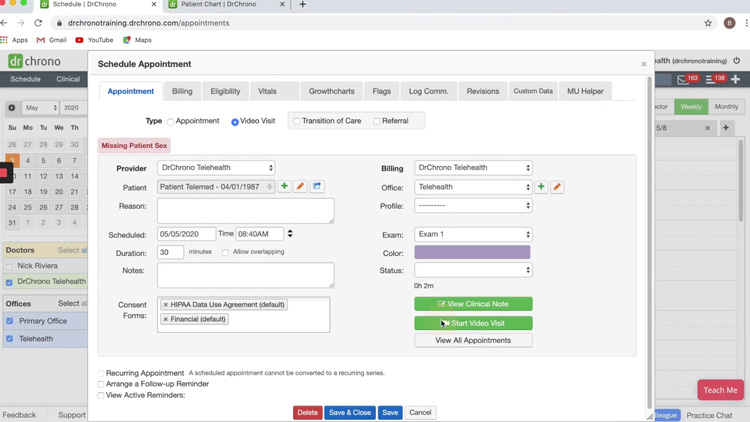Check the Transition of Care checkbox
This screenshot has width=750, height=422.
coord(297,121)
